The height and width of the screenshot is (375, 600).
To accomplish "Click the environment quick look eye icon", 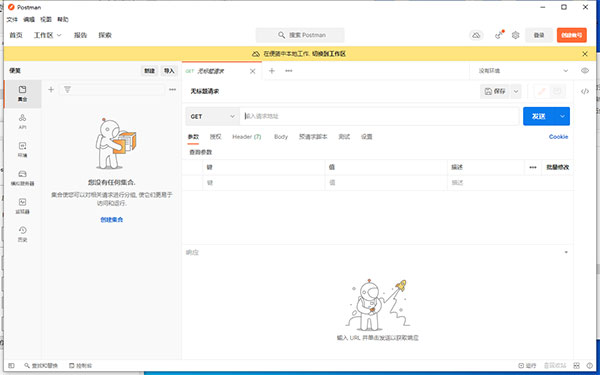I will (x=585, y=71).
